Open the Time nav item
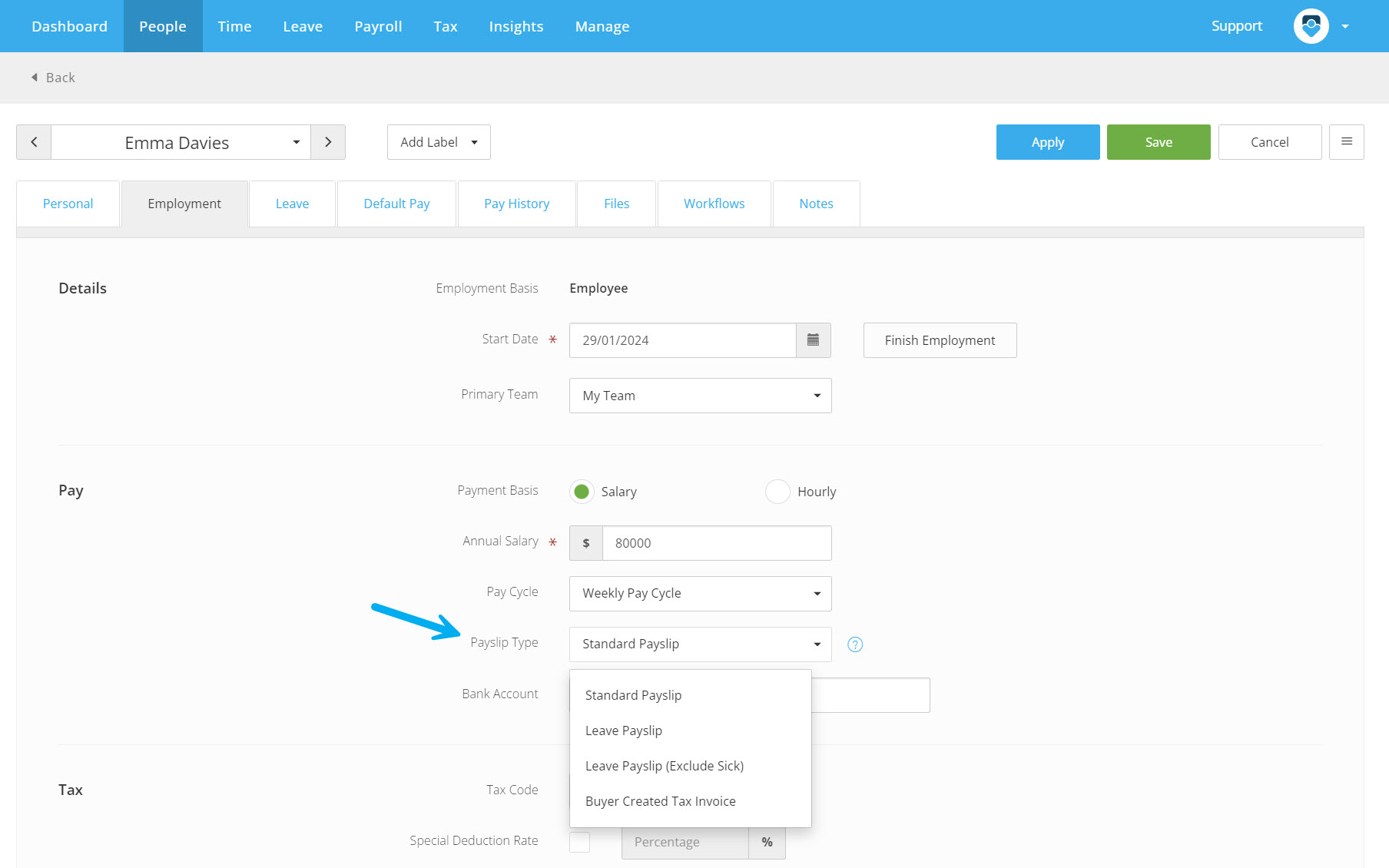 point(234,26)
